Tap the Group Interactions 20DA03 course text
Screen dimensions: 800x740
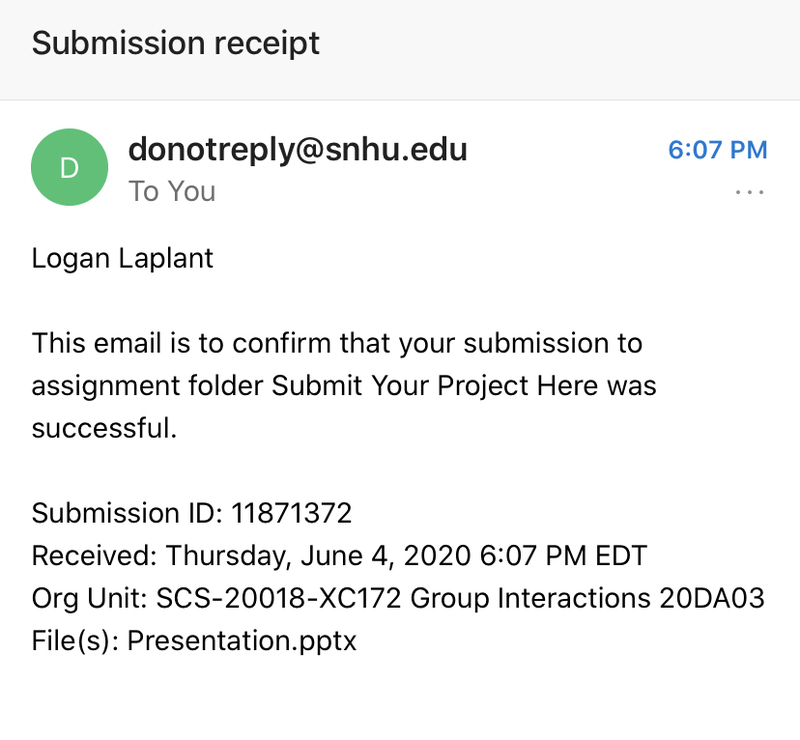point(587,598)
